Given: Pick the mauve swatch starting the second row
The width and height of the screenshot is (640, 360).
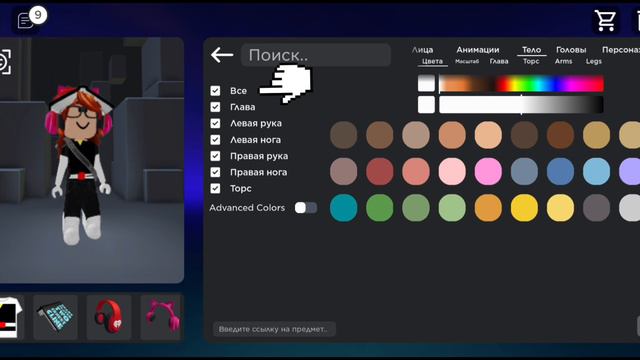Looking at the screenshot, I should [343, 171].
